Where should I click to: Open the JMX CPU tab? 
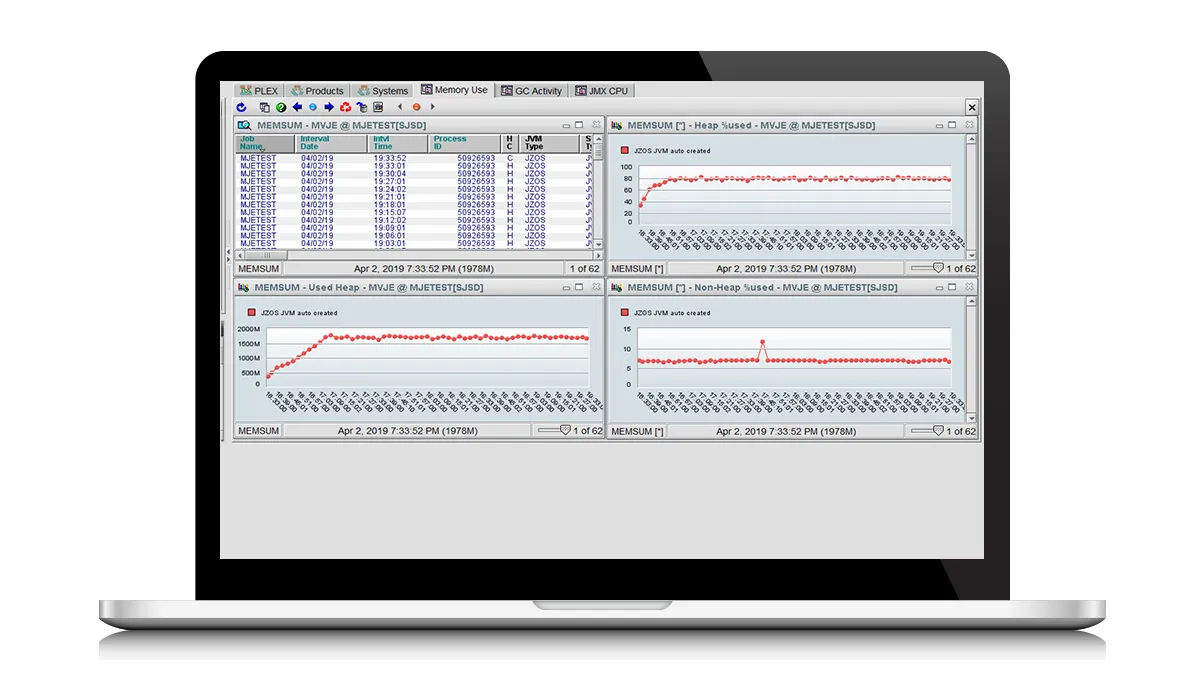tap(602, 90)
